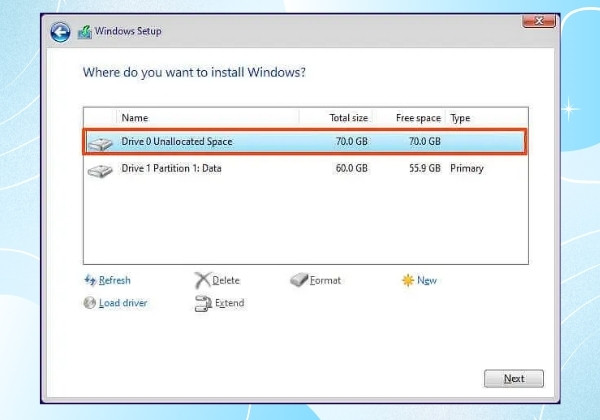
Task: Click the 55.9 GB free space cell
Action: point(425,168)
